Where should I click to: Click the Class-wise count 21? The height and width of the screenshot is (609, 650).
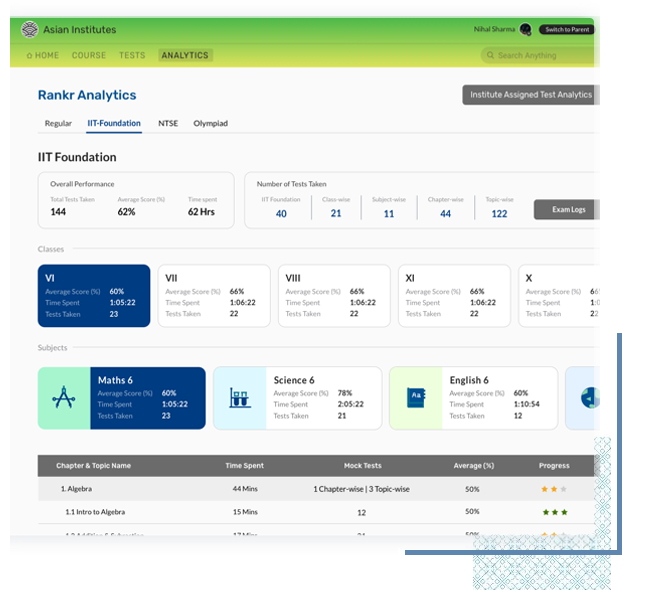pyautogui.click(x=336, y=214)
